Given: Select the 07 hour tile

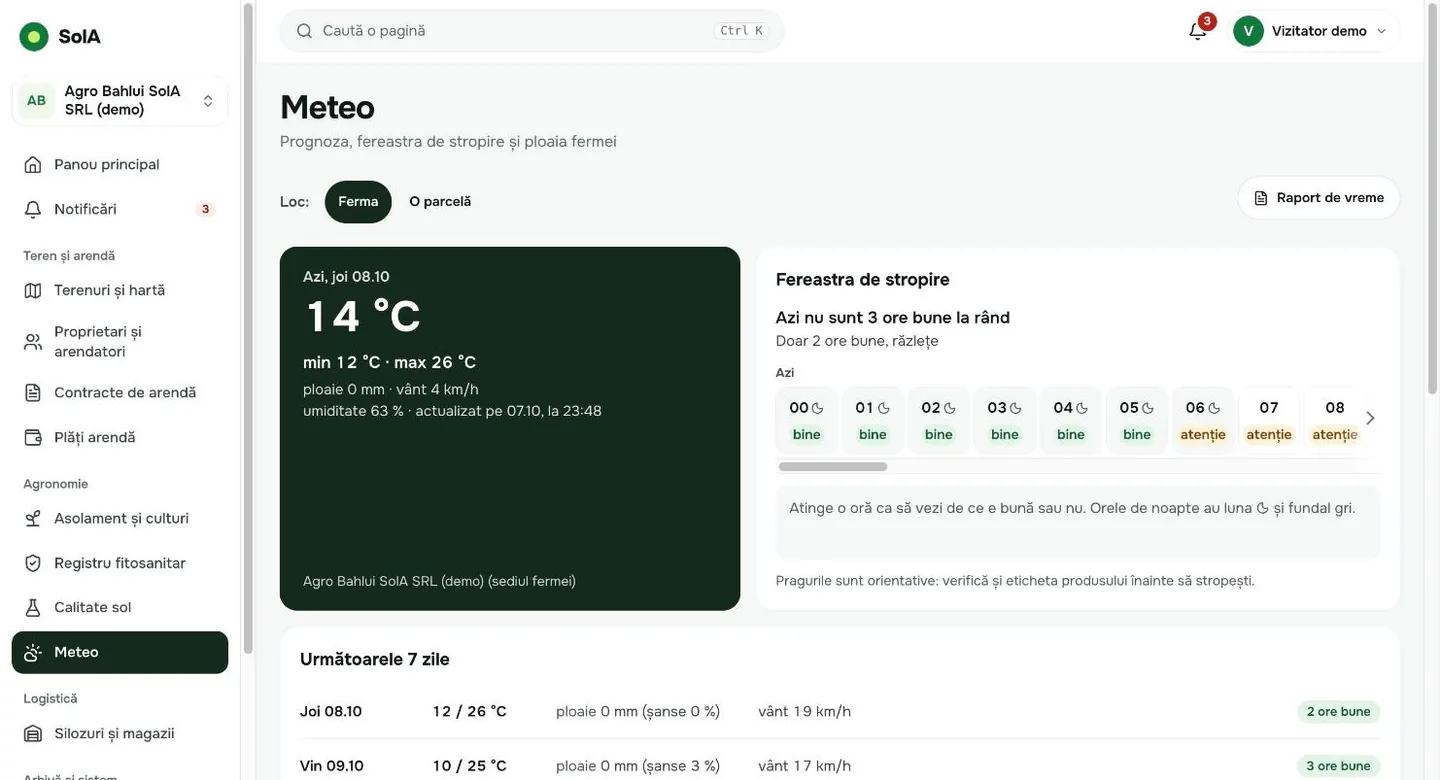Looking at the screenshot, I should (1268, 420).
